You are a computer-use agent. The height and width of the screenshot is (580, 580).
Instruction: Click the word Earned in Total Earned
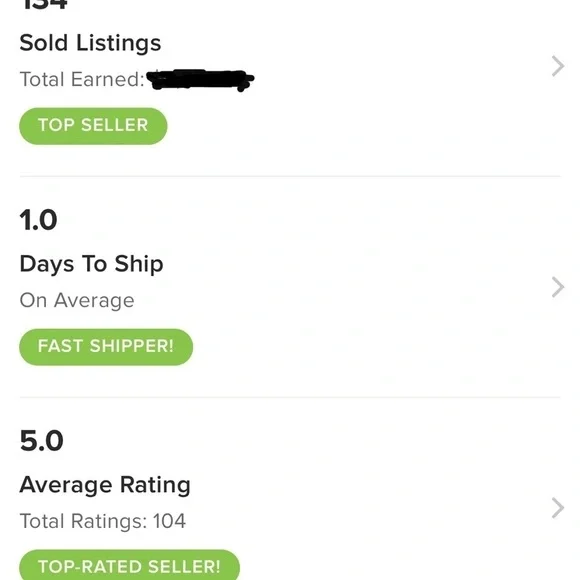(108, 79)
